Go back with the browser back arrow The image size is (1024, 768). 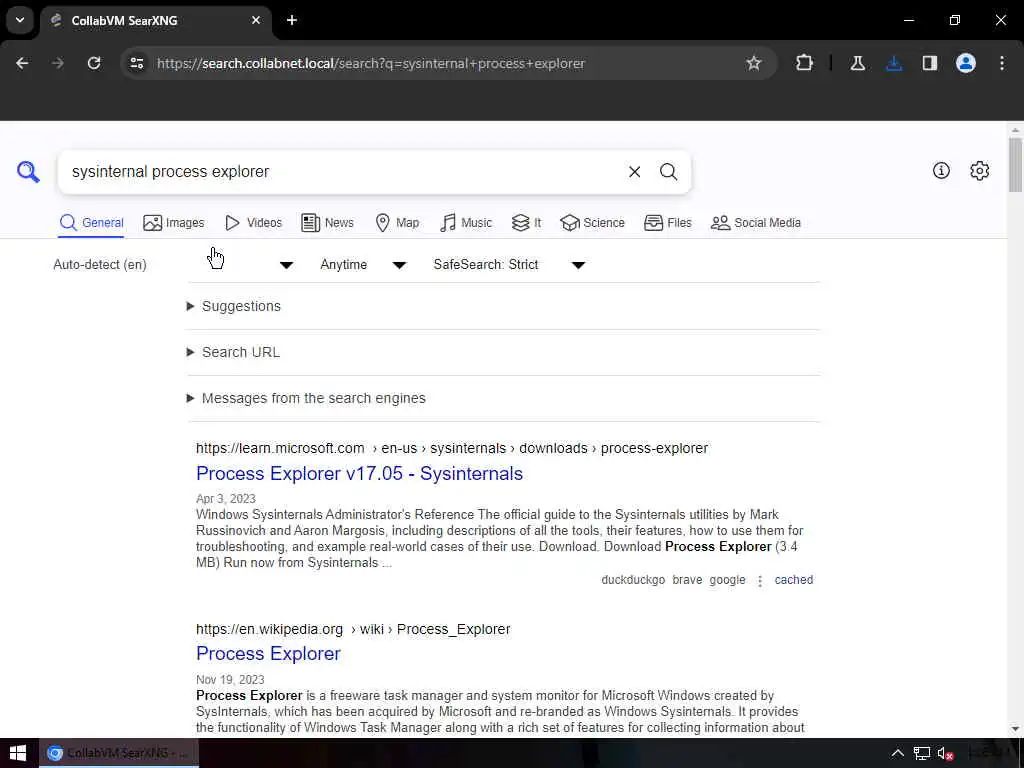click(x=22, y=63)
